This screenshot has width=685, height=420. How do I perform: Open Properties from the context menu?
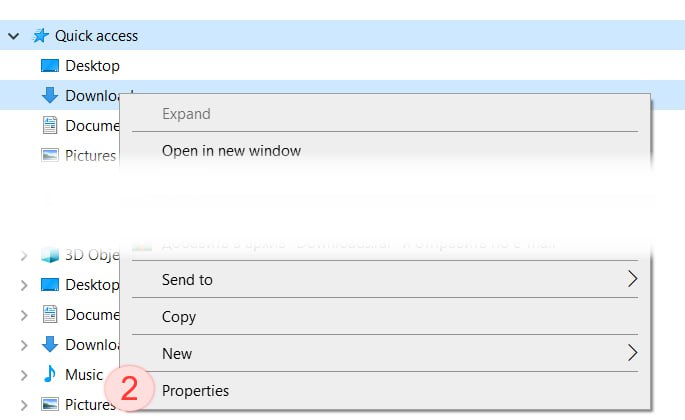click(195, 391)
